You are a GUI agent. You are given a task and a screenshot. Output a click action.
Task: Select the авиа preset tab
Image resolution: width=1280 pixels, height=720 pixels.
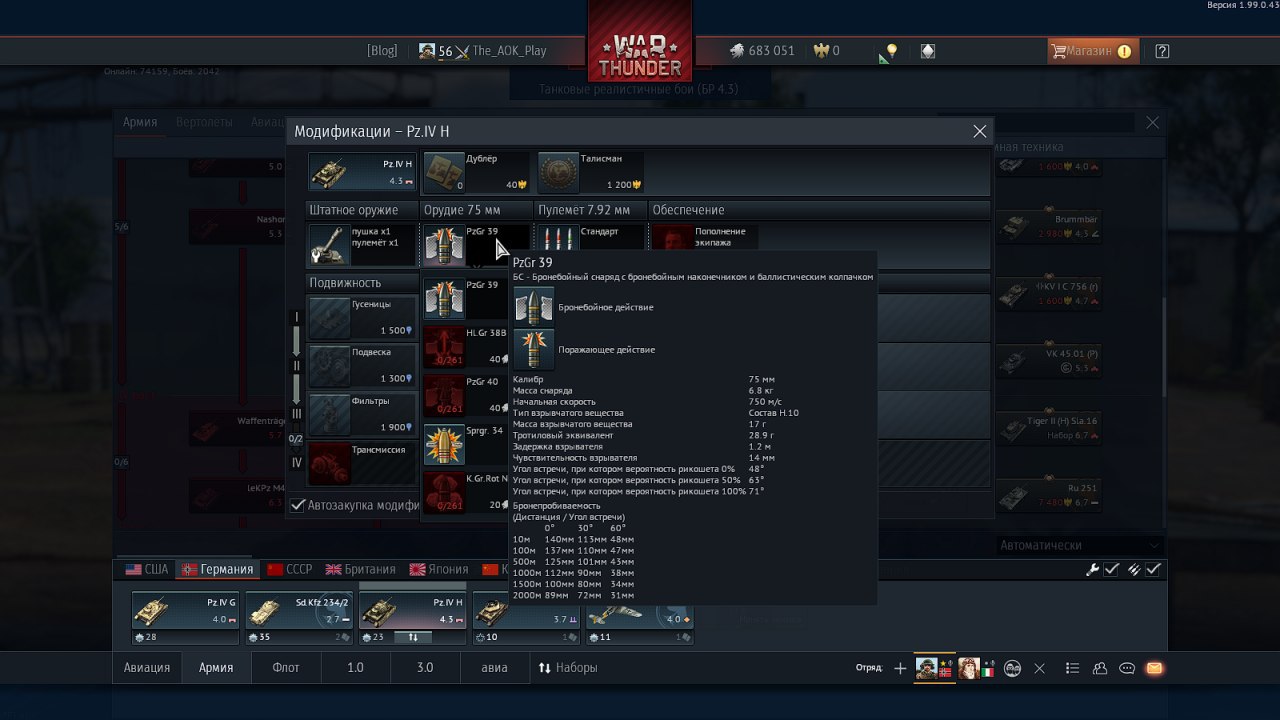pos(494,667)
